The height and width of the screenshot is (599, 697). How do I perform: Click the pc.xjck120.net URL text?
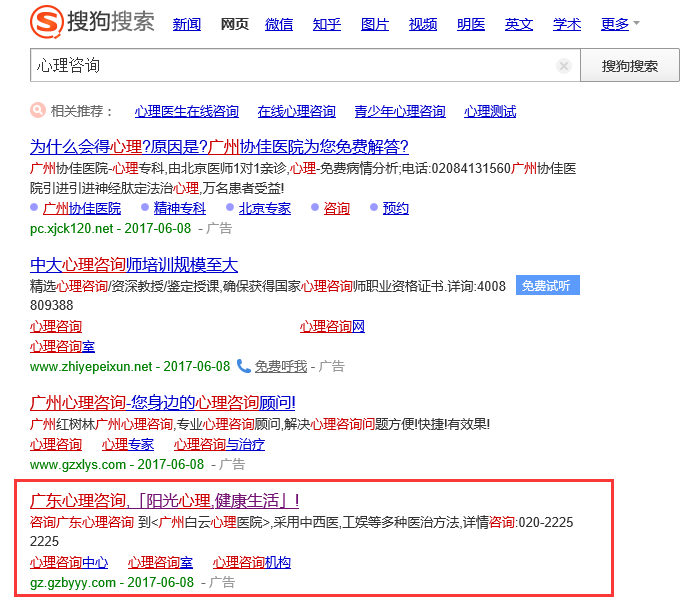[72, 228]
